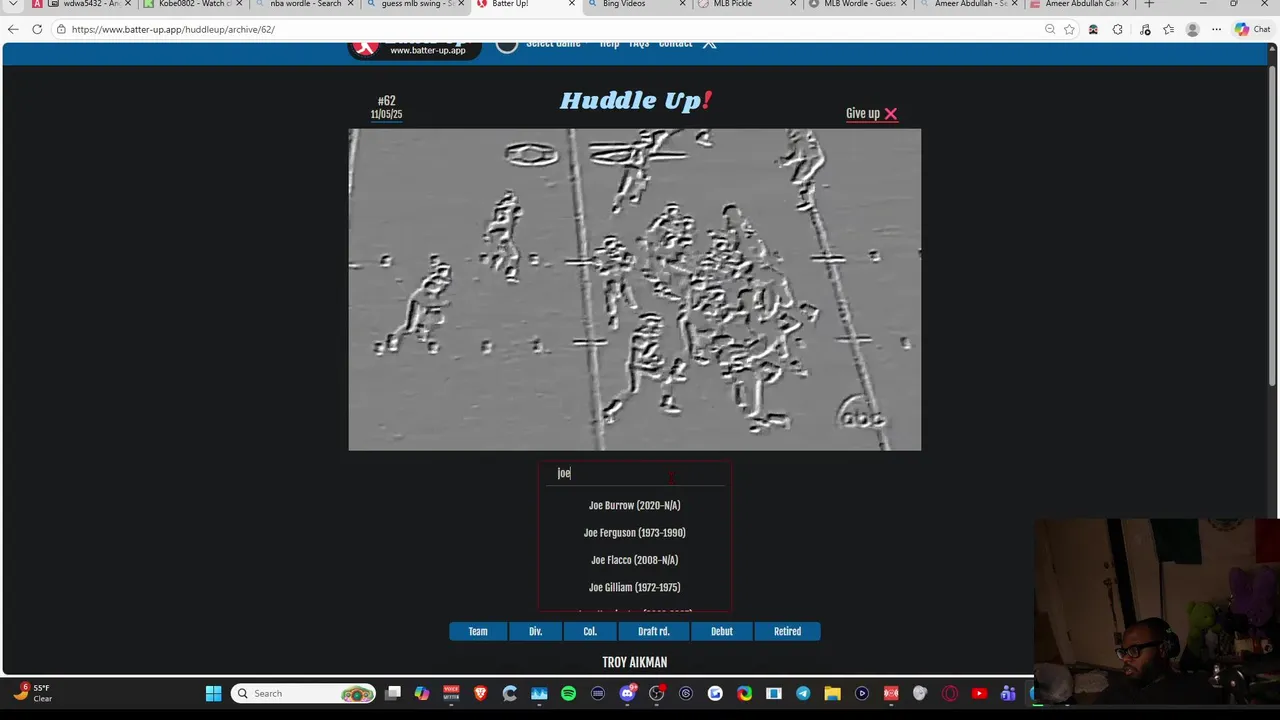Click the Debut hint button

722,631
